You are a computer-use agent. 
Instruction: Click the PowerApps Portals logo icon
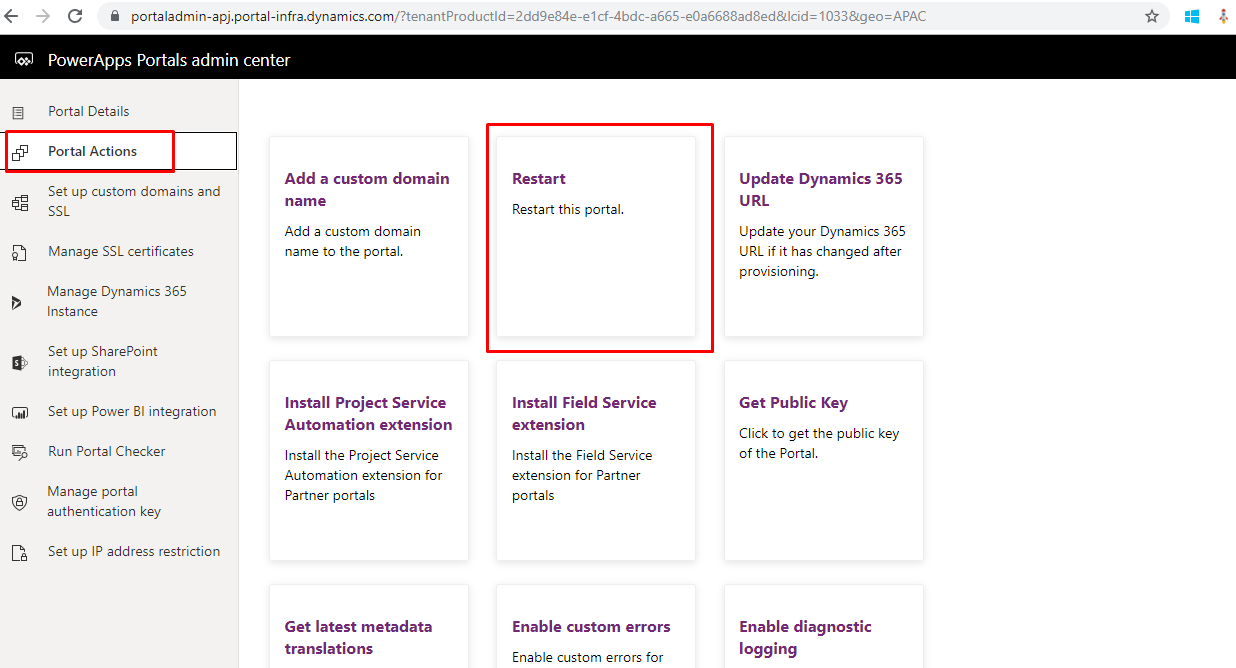(24, 60)
